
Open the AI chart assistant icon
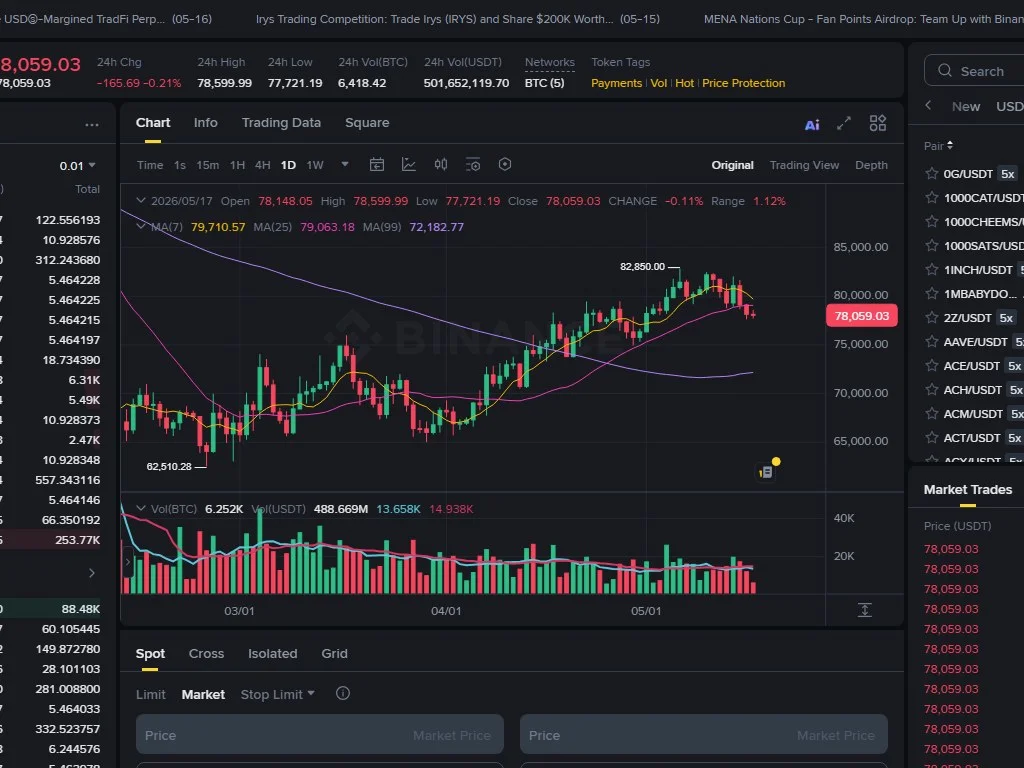click(812, 124)
